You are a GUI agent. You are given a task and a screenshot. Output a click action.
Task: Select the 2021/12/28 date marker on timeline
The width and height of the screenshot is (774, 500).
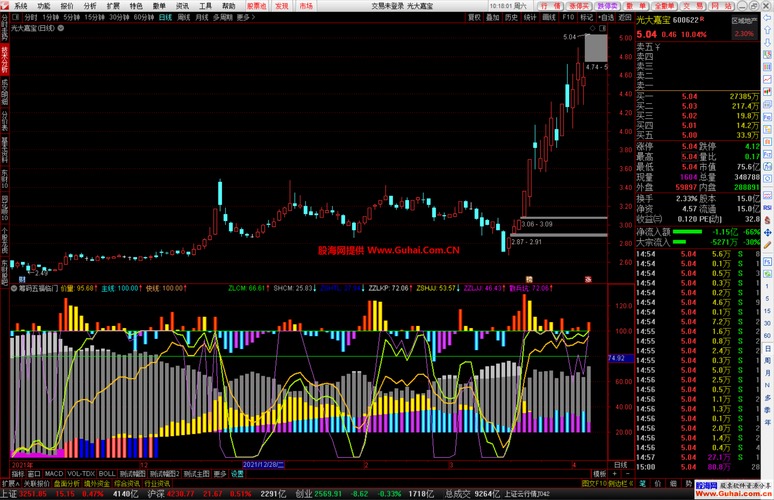coord(263,465)
